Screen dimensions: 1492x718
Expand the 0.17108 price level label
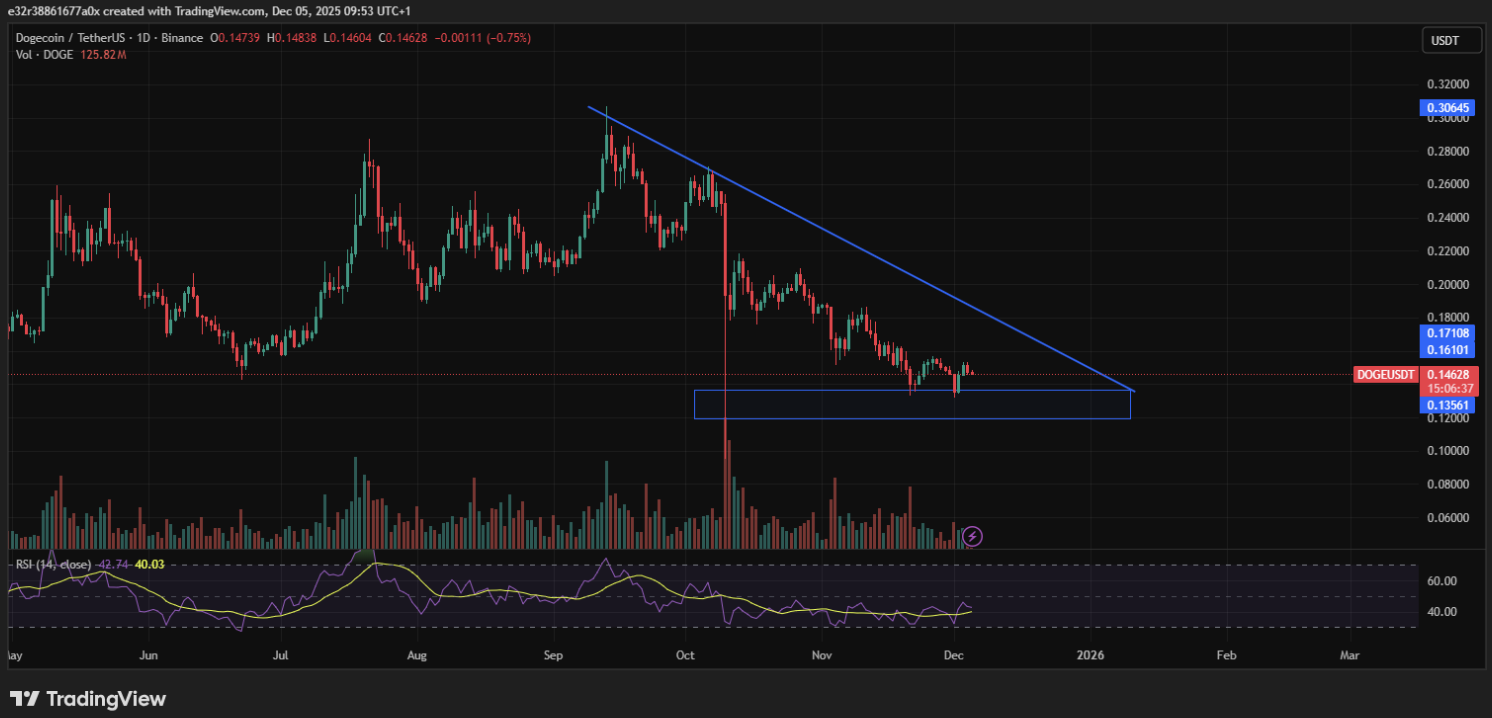(x=1446, y=333)
